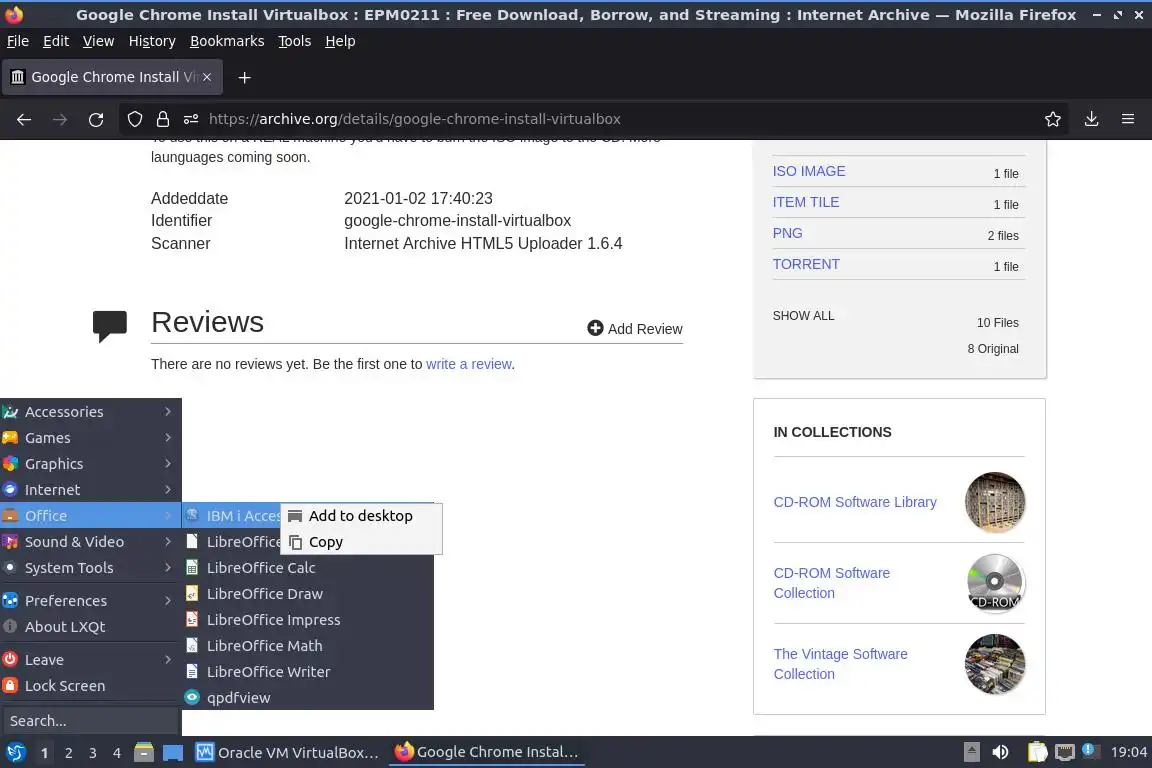Focus the start menu Search field
This screenshot has width=1152, height=768.
[90, 721]
